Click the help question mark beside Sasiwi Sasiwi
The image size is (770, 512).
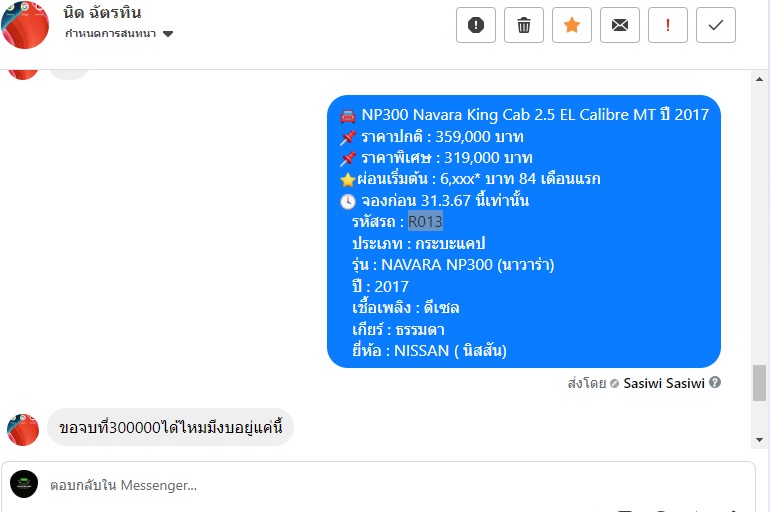715,382
